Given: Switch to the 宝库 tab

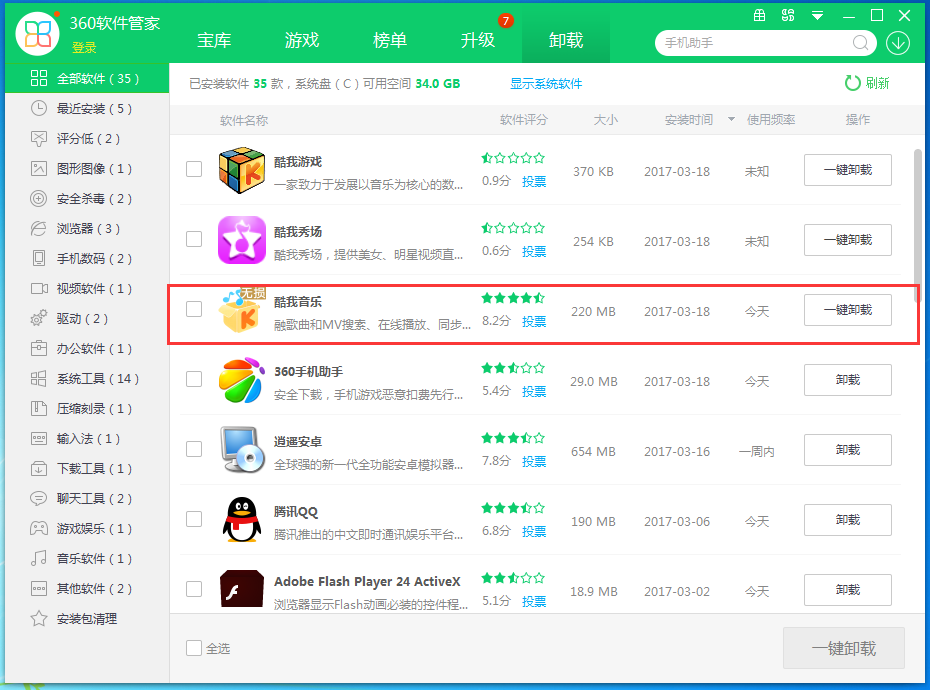Looking at the screenshot, I should pyautogui.click(x=214, y=40).
